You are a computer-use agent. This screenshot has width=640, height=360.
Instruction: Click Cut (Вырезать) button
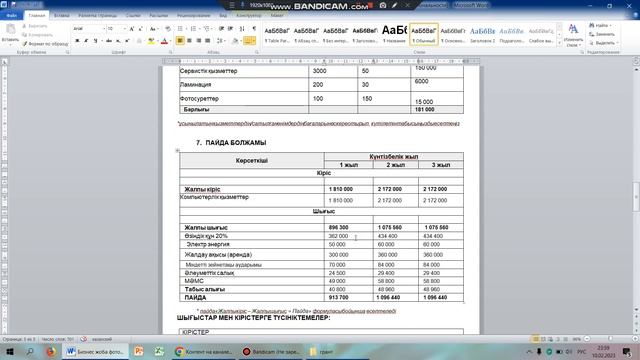35,26
